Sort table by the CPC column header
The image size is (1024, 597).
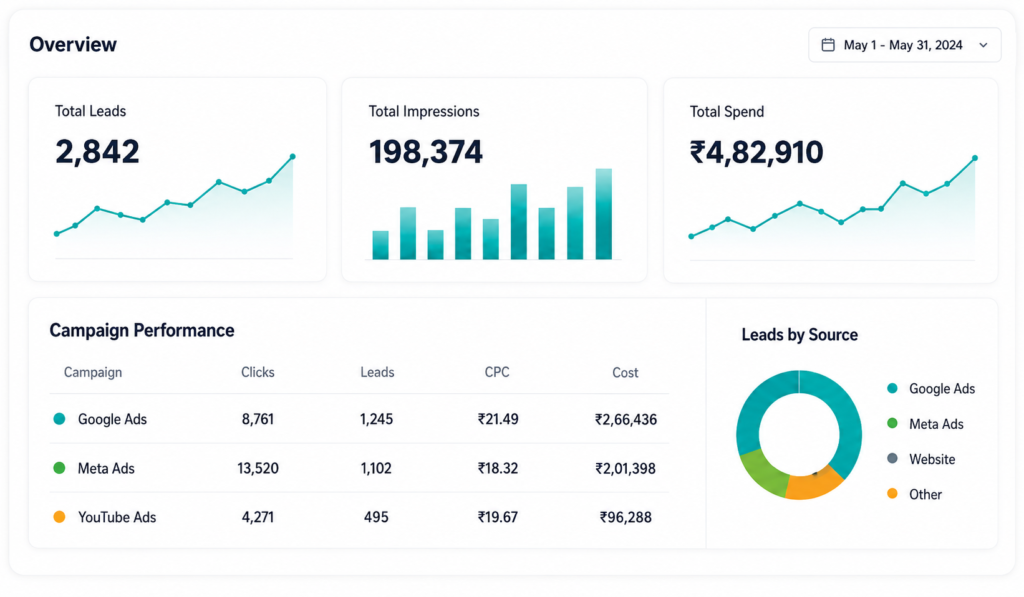(x=497, y=372)
